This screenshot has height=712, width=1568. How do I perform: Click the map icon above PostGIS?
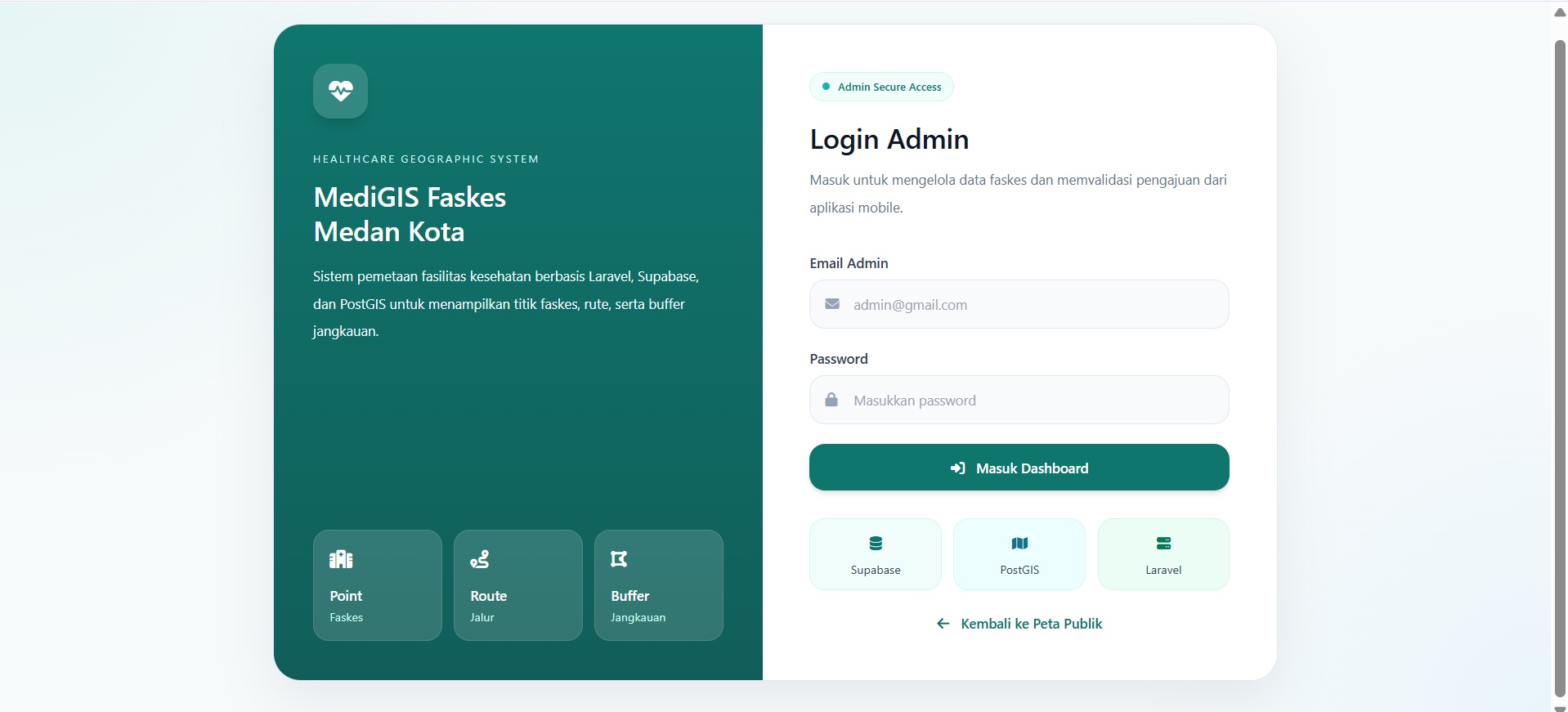1019,544
